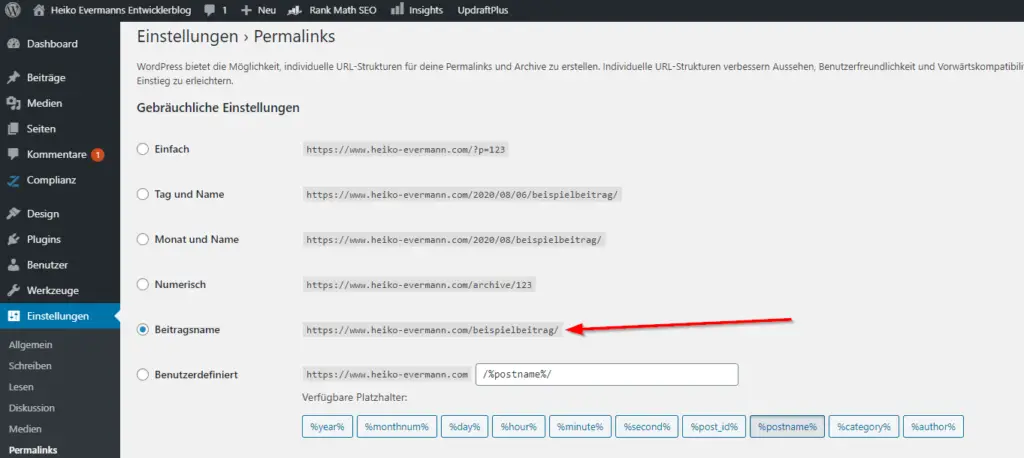
Task: Click UpdraftPlus in the admin bar
Action: (483, 10)
